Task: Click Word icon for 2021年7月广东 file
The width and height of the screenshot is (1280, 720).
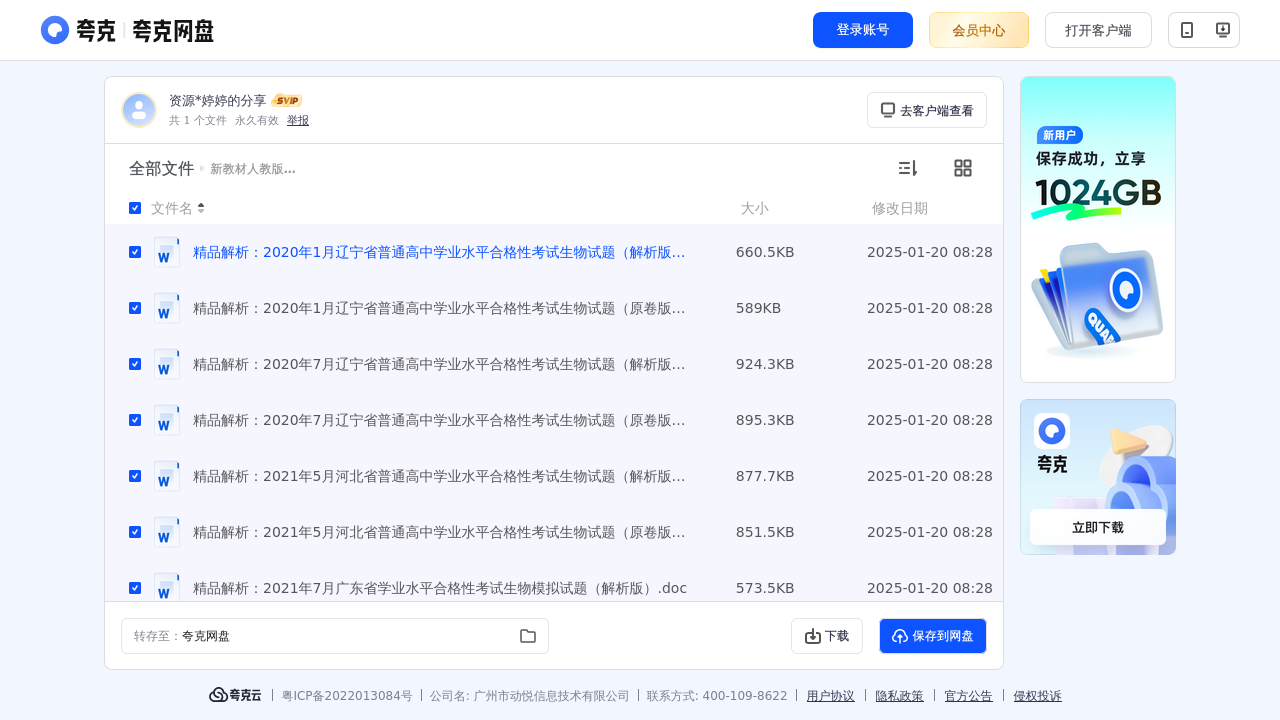Action: (x=167, y=587)
